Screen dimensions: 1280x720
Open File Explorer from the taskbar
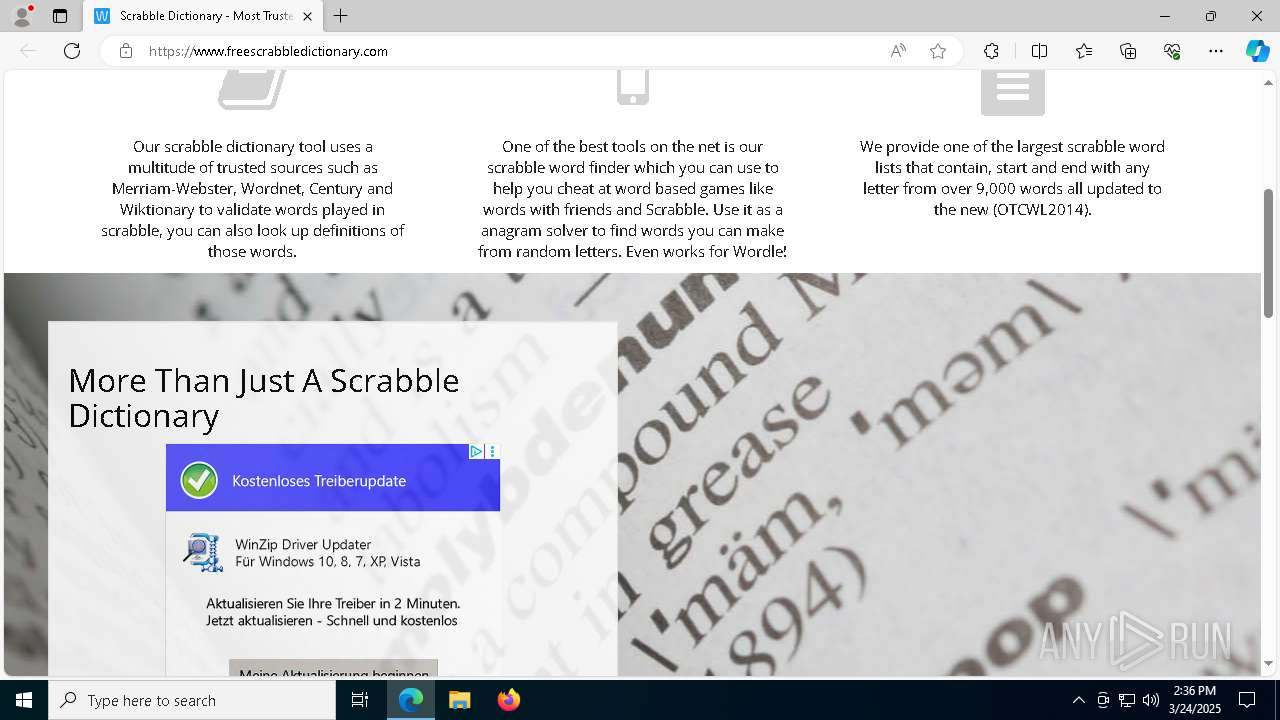coord(459,700)
